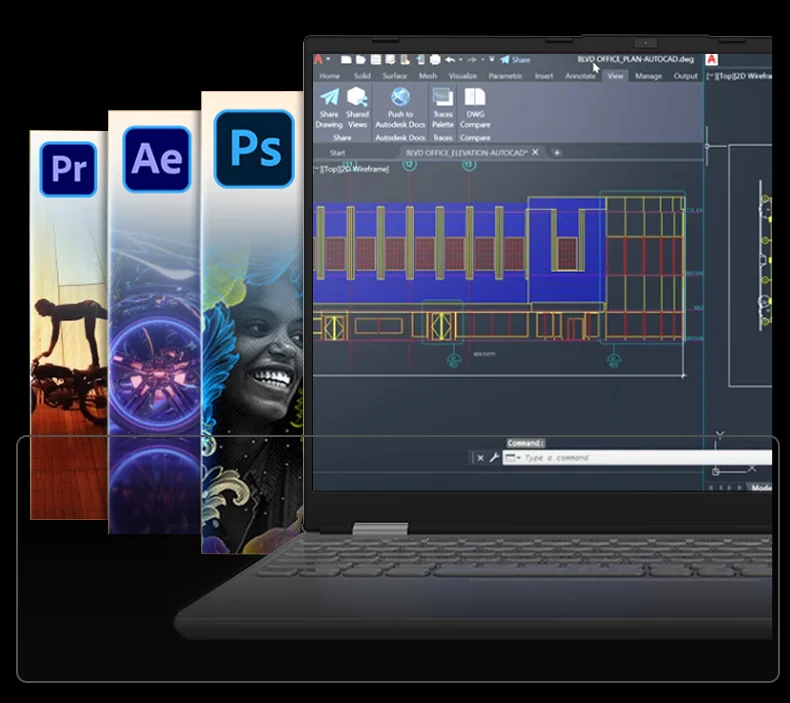Open the Customize Quick Access Toolbar dropdown
790x703 pixels.
click(x=492, y=59)
